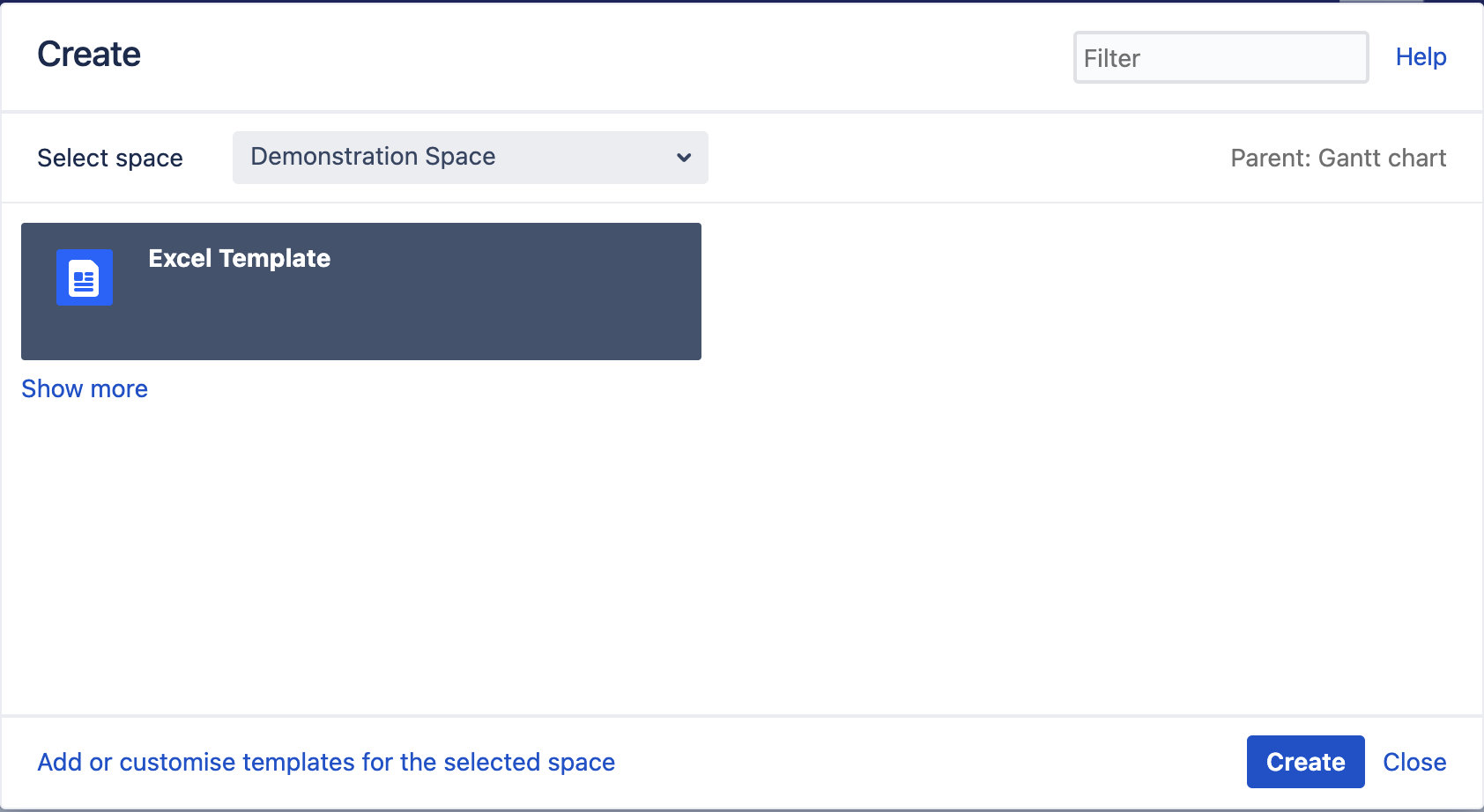
Task: Click inside the Filter templates field
Action: click(x=1220, y=57)
